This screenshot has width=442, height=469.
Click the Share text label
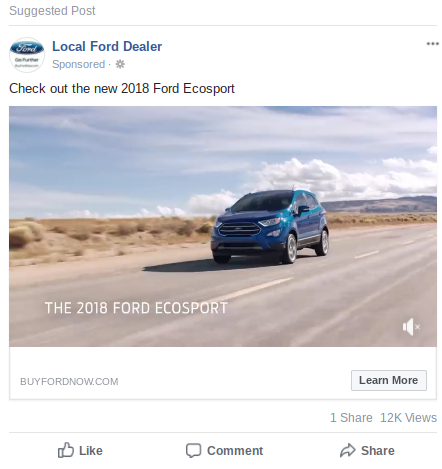378,451
